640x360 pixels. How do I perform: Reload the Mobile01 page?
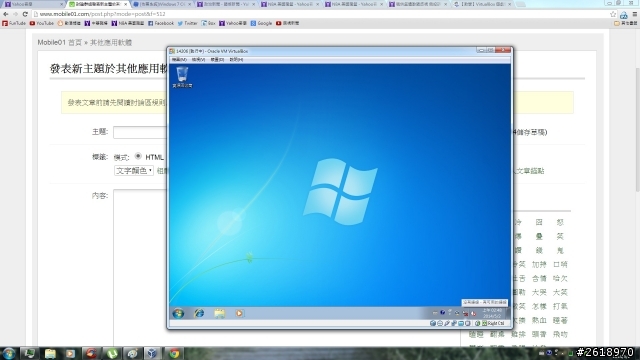(x=25, y=14)
